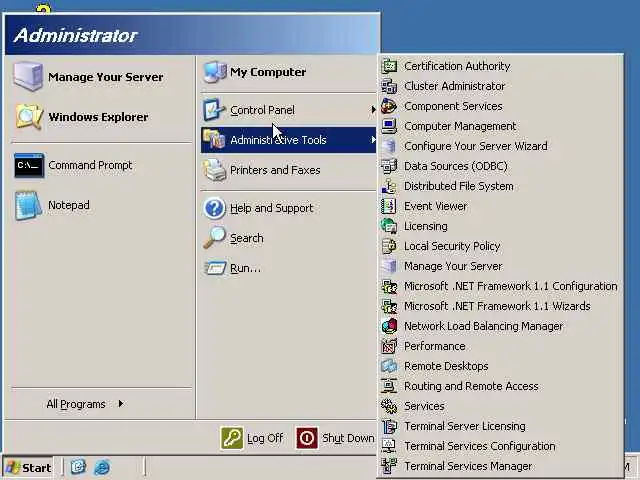
Task: Open Event Viewer icon
Action: point(389,206)
